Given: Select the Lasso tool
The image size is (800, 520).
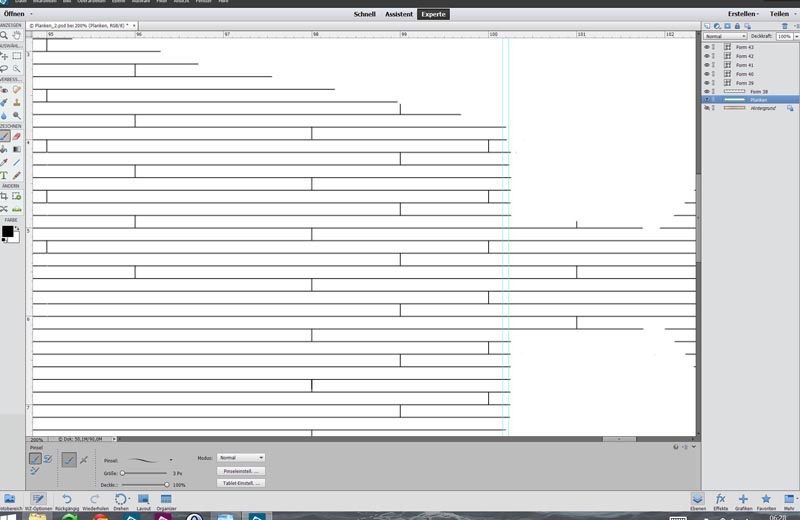Looking at the screenshot, I should coord(4,68).
